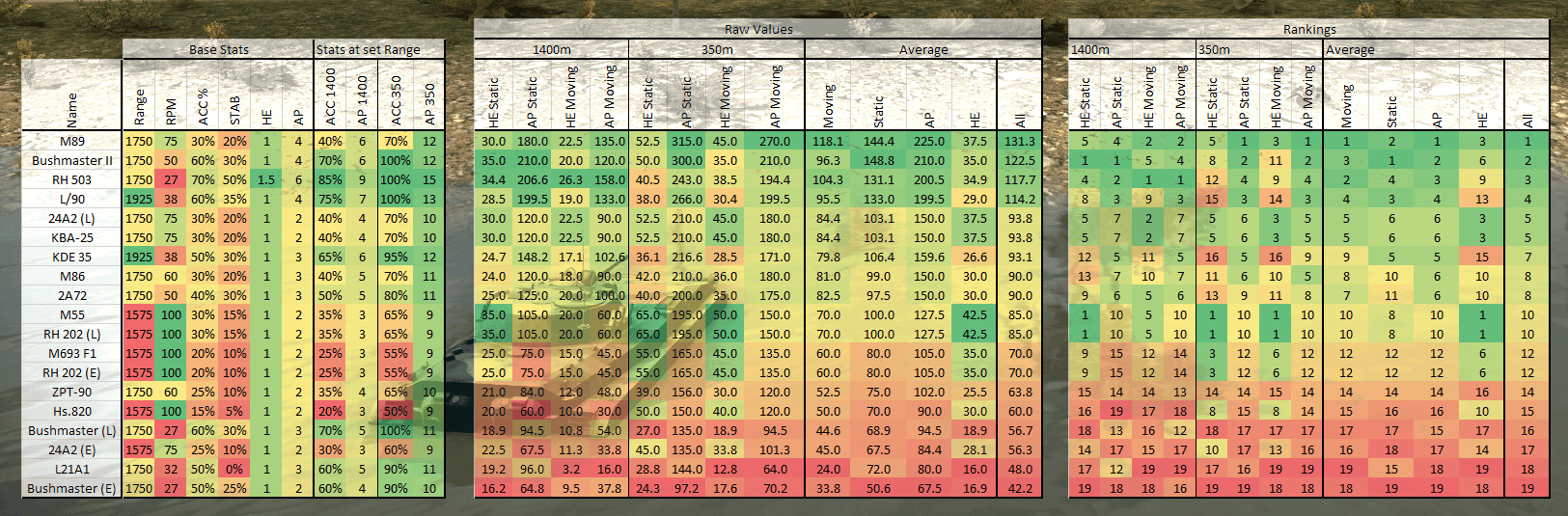Select the 1.5 HE cell for RH 503
The width and height of the screenshot is (1568, 516).
coord(266,179)
